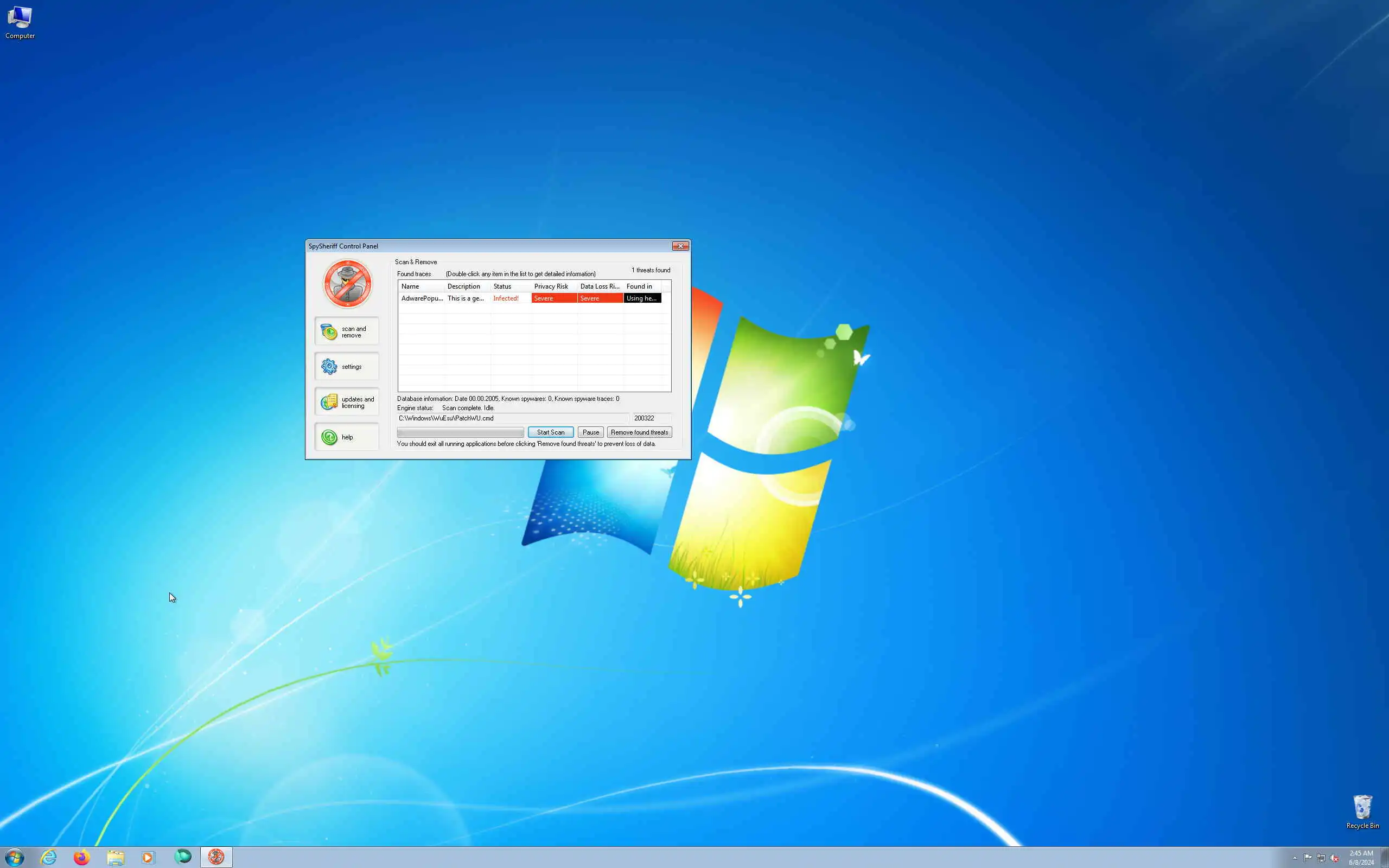Viewport: 1389px width, 868px height.
Task: Open the Recycle Bin icon
Action: pyautogui.click(x=1362, y=812)
